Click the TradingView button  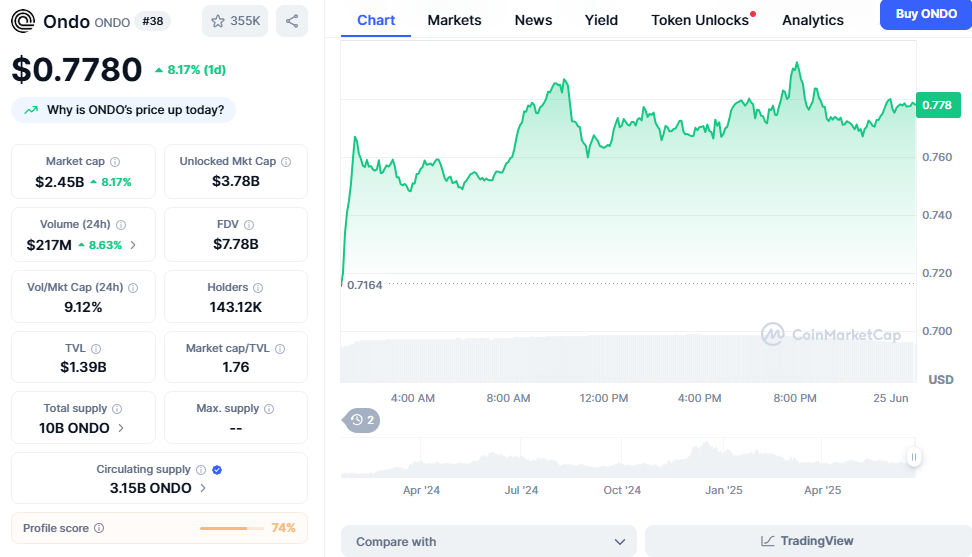[808, 541]
